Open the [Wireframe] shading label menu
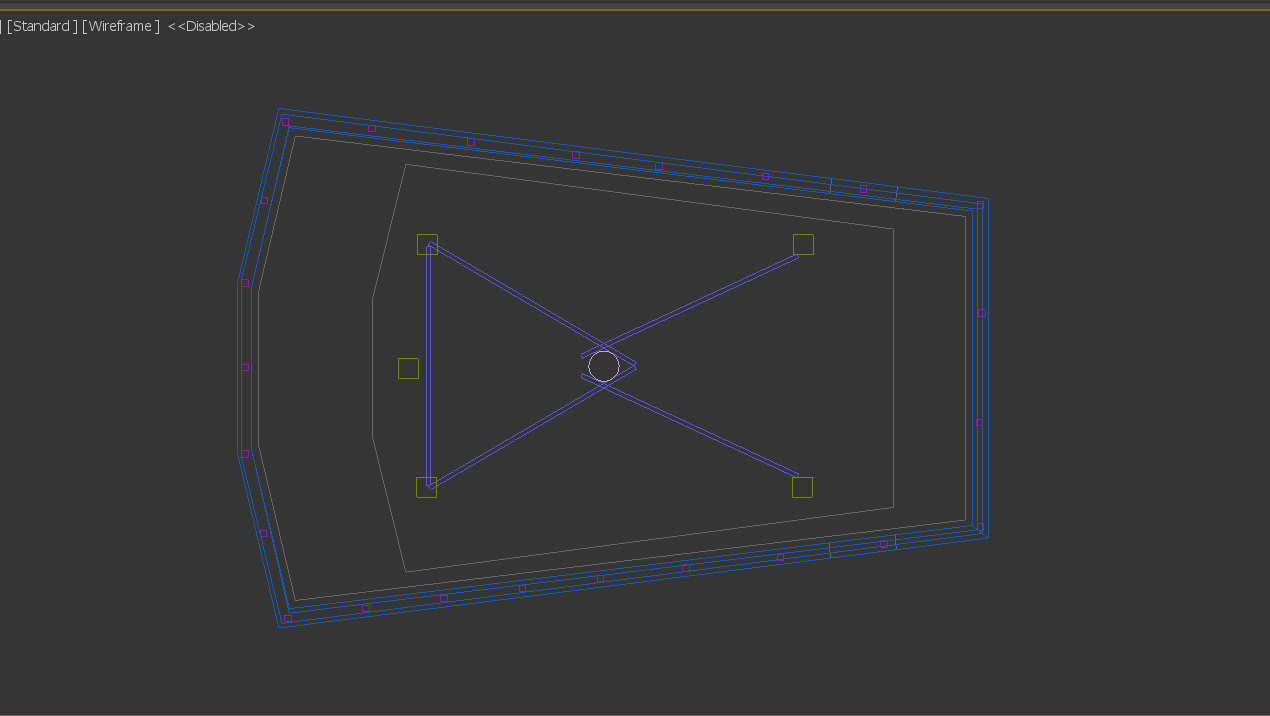The image size is (1270, 716). point(121,26)
